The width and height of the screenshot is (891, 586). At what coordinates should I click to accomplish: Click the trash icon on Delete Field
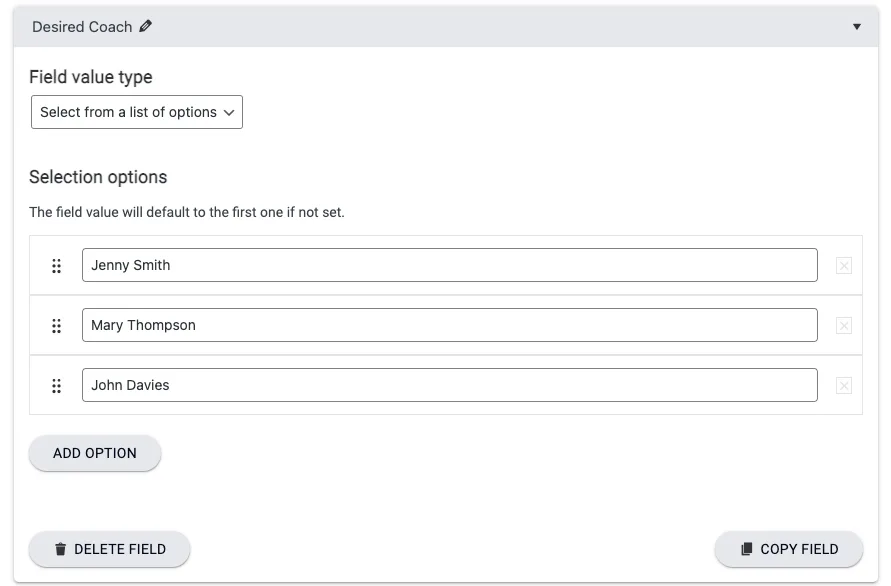[x=61, y=549]
